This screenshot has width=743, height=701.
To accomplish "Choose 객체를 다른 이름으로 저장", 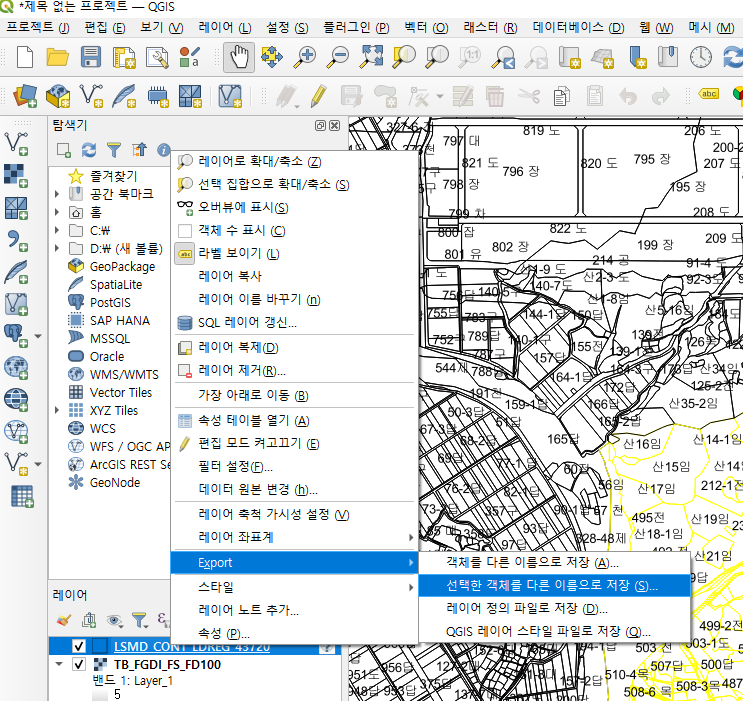I will tap(554, 563).
